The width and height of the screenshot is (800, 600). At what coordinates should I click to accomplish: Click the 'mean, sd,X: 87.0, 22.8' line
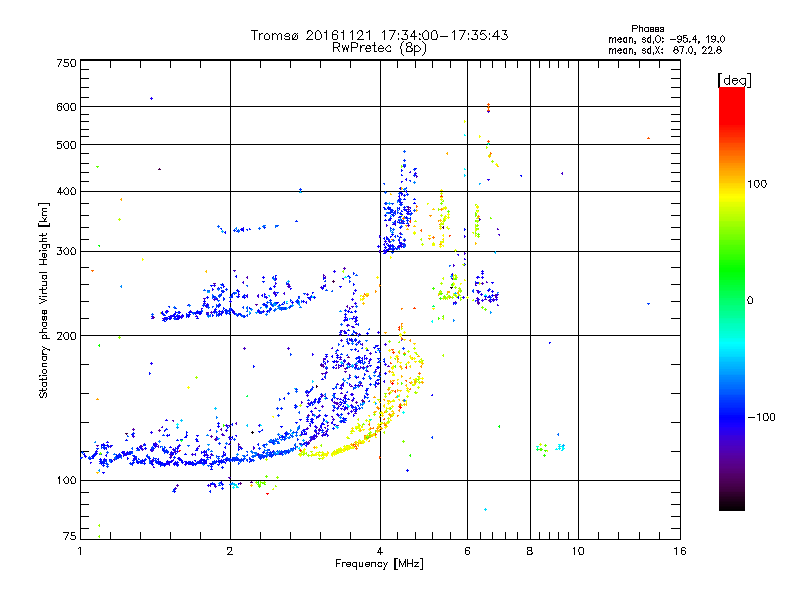[665, 50]
